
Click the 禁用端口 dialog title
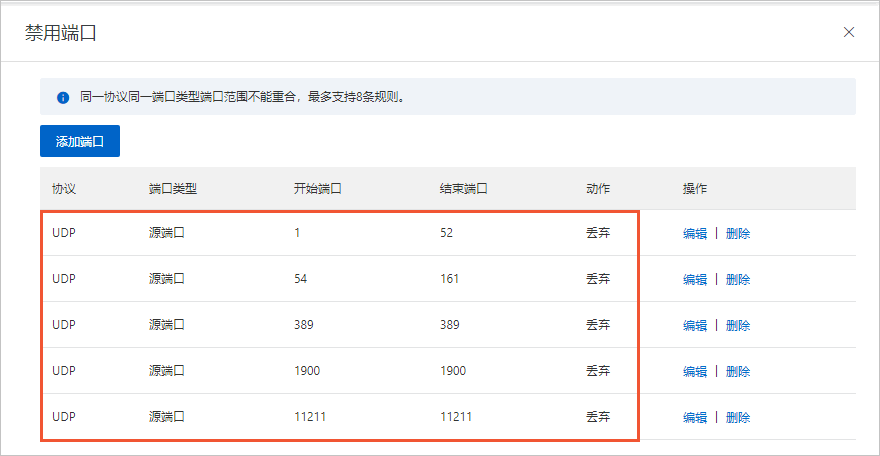click(x=61, y=33)
